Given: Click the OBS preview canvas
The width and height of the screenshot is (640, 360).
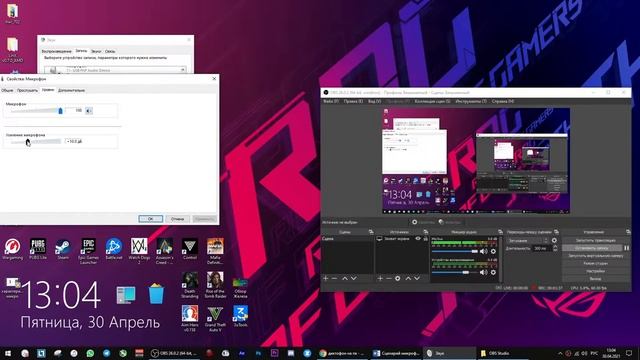Looking at the screenshot, I should click(x=476, y=160).
